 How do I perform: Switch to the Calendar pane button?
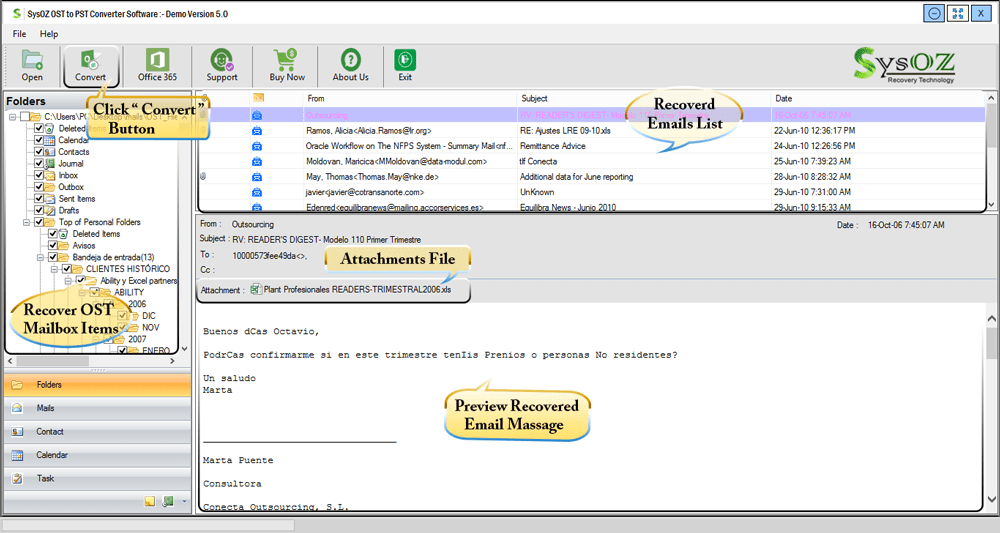coord(98,455)
